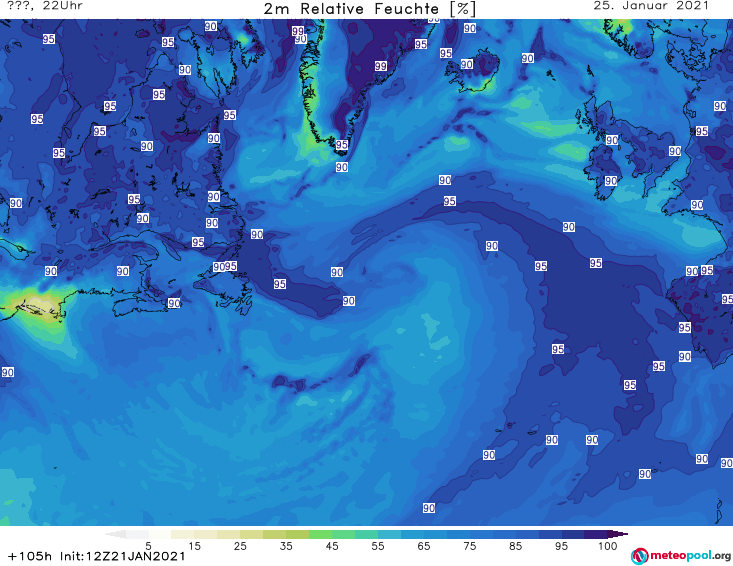Viewport: 733px width, 566px height.
Task: Click the "99" contour label stacked above a "90"
Action: 298,31
